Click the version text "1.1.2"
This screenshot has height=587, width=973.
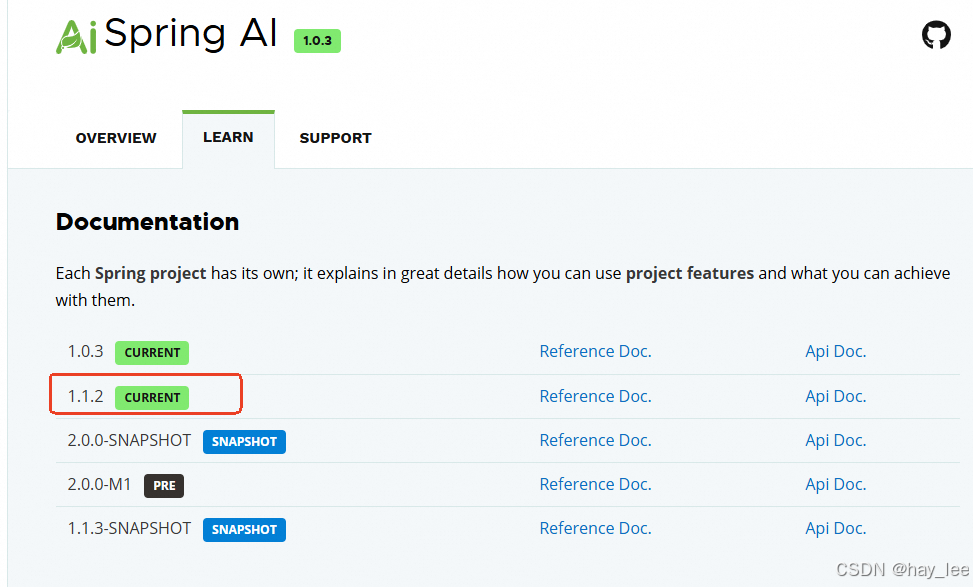pos(86,396)
